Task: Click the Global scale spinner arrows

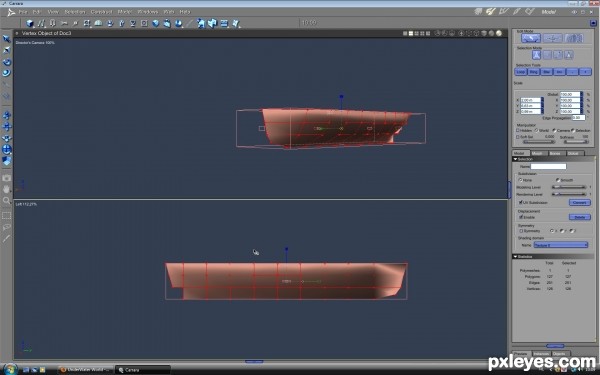Action: click(x=582, y=94)
